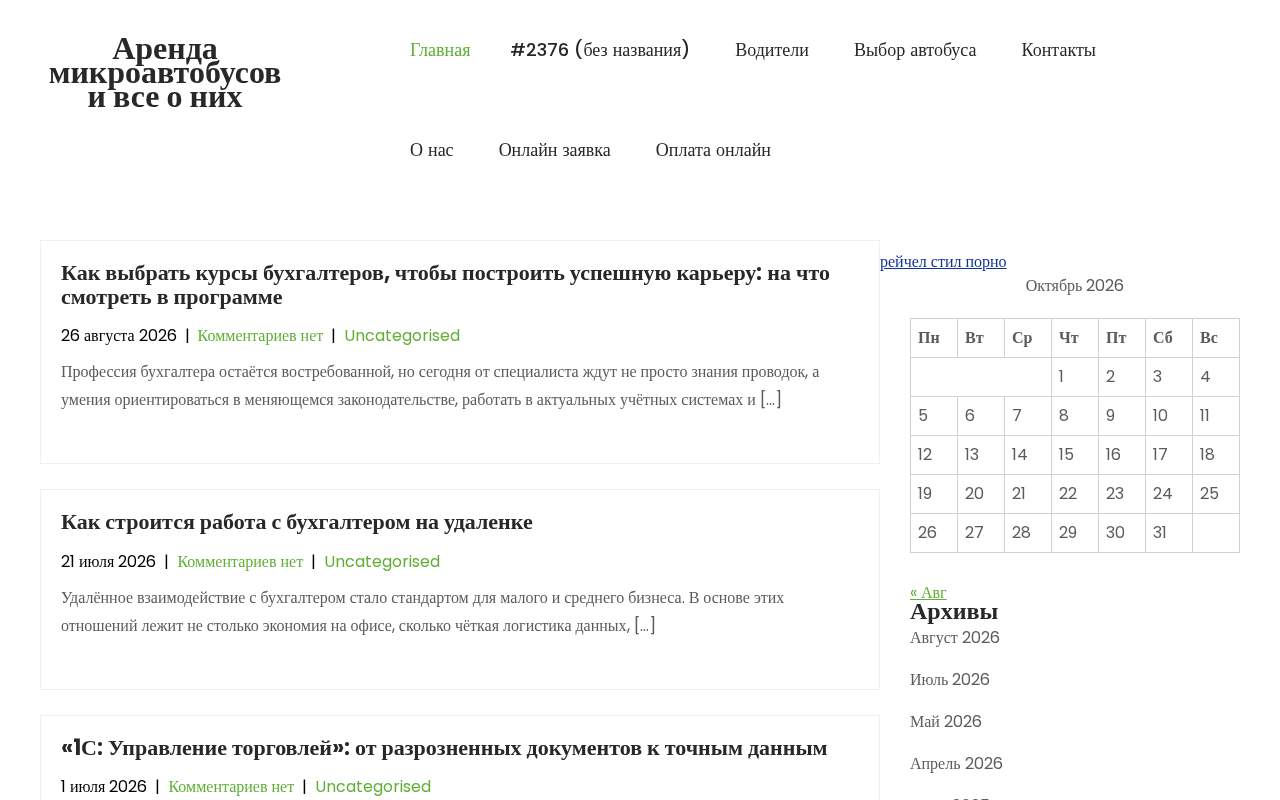
Task: Open the 1С: Управление торговлей article
Action: coord(444,748)
